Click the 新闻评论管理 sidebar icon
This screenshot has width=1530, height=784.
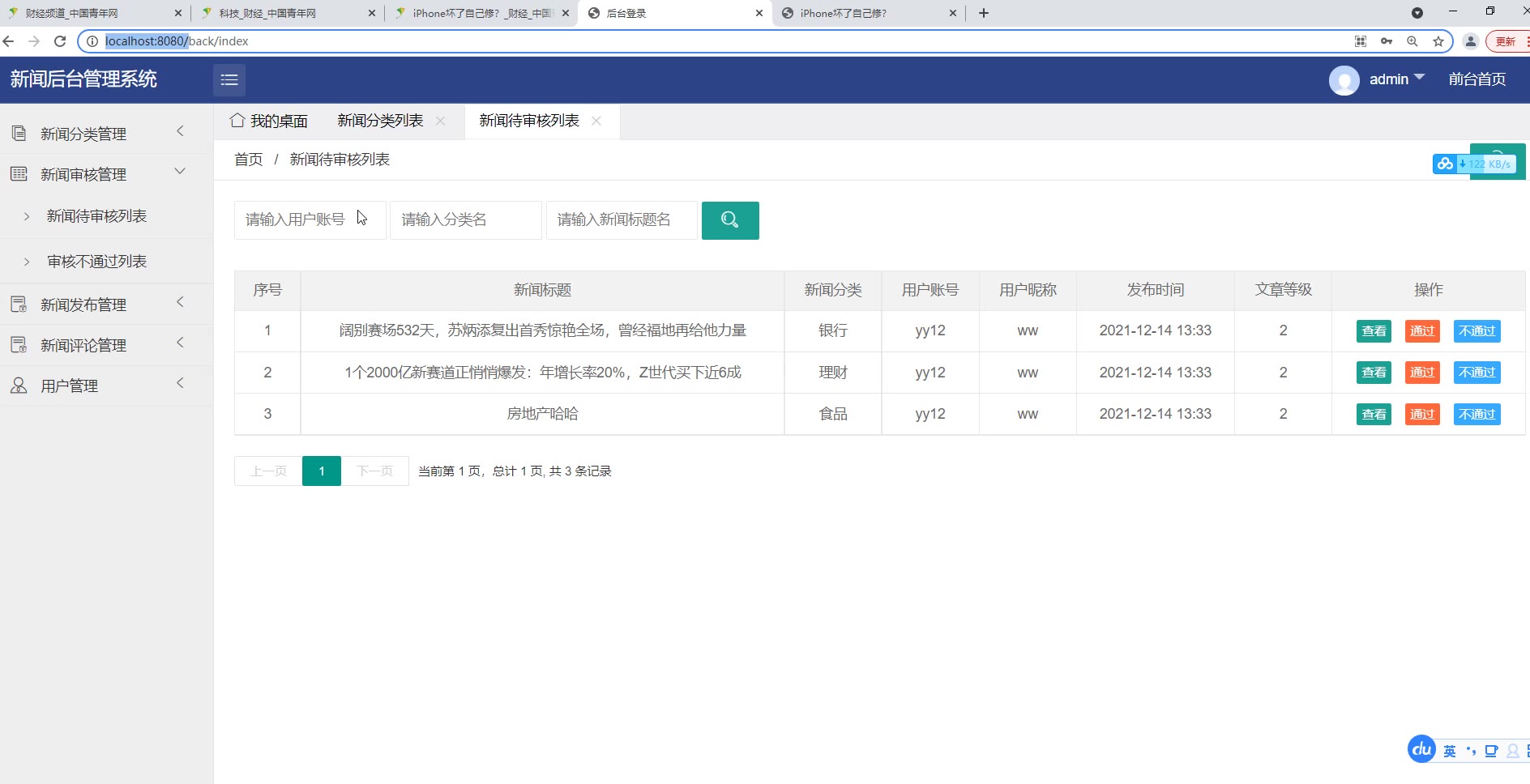(19, 345)
